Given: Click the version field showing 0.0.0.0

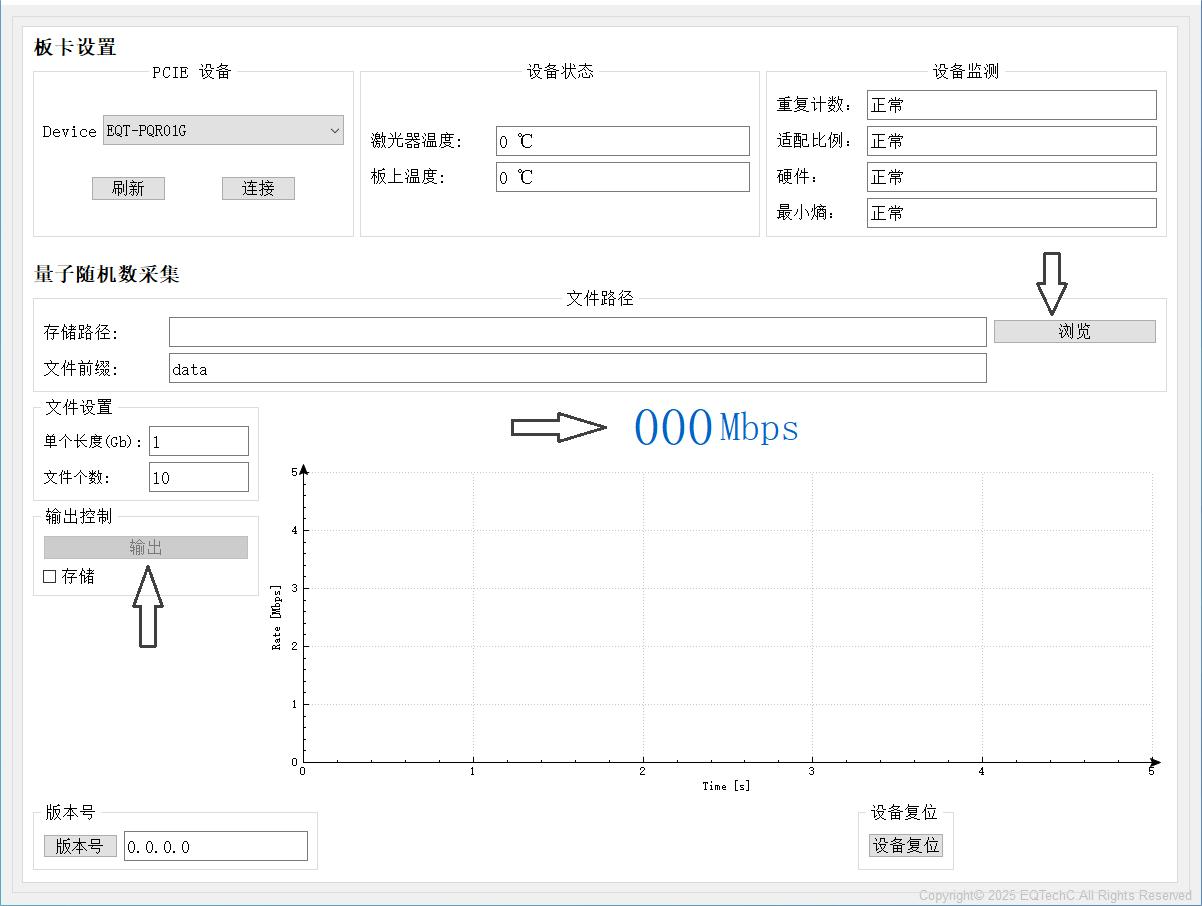Looking at the screenshot, I should [215, 846].
